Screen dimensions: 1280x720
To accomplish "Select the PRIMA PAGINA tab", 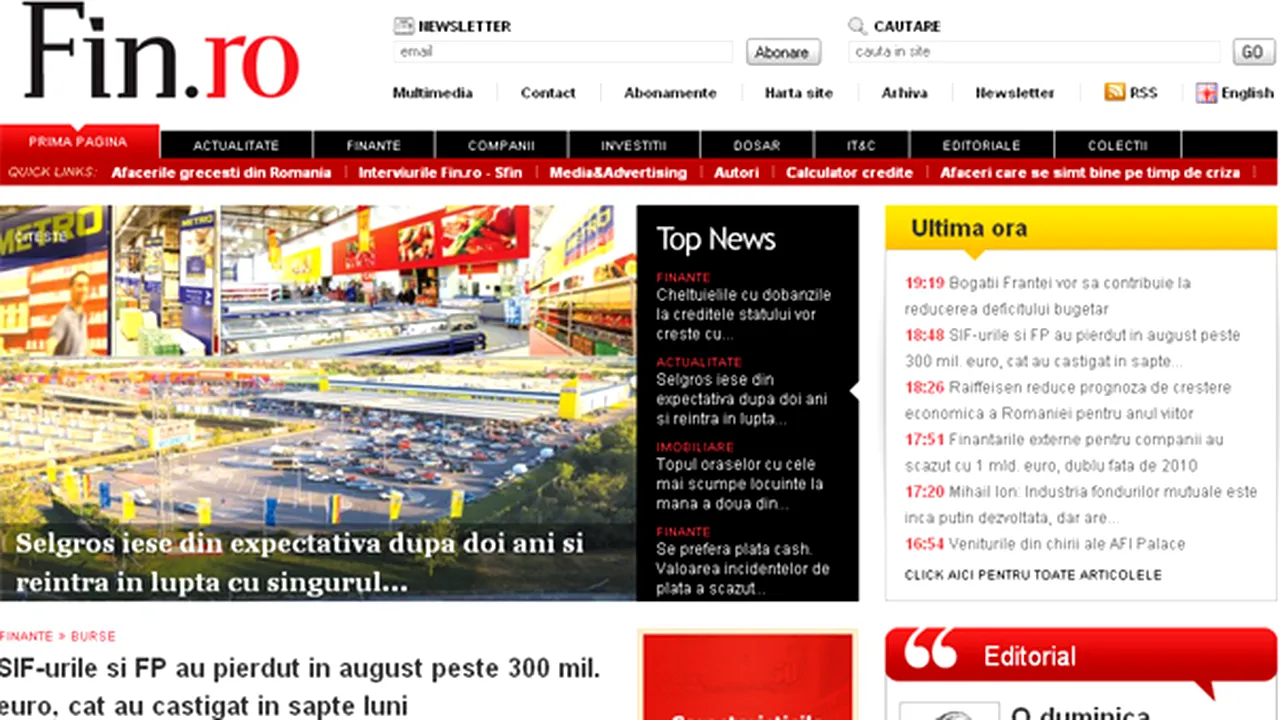I will (78, 142).
